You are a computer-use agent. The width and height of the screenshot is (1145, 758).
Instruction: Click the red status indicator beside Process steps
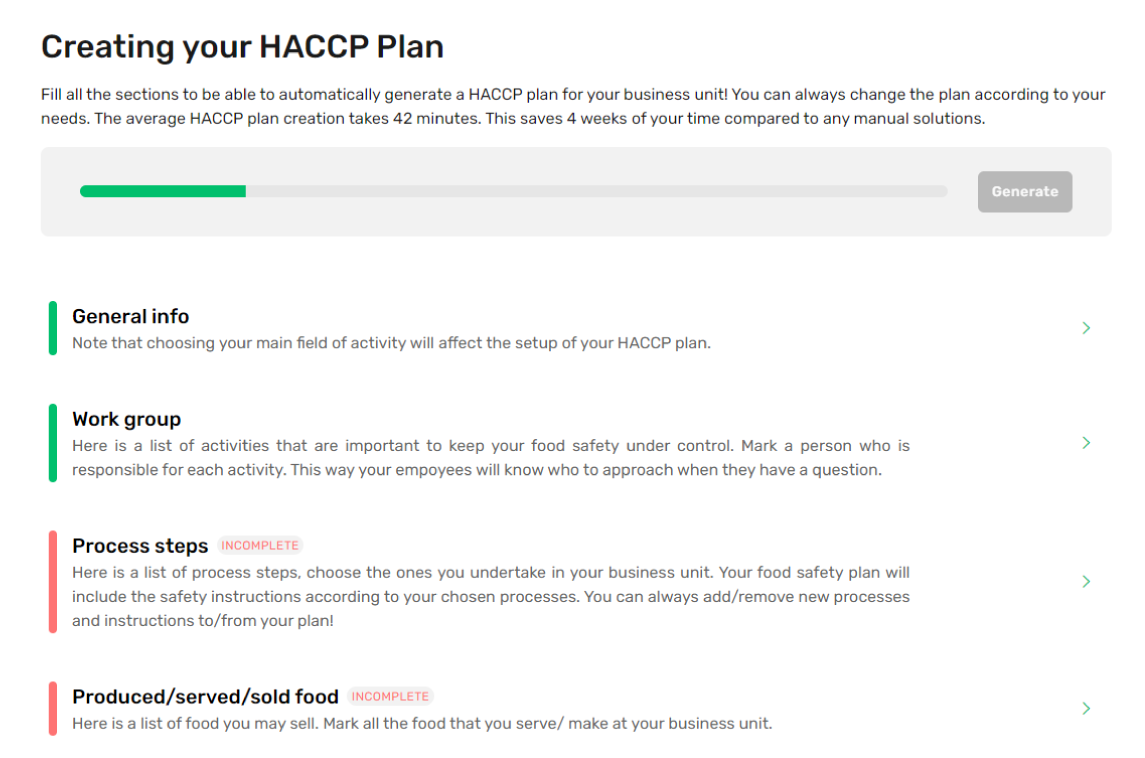coord(55,581)
